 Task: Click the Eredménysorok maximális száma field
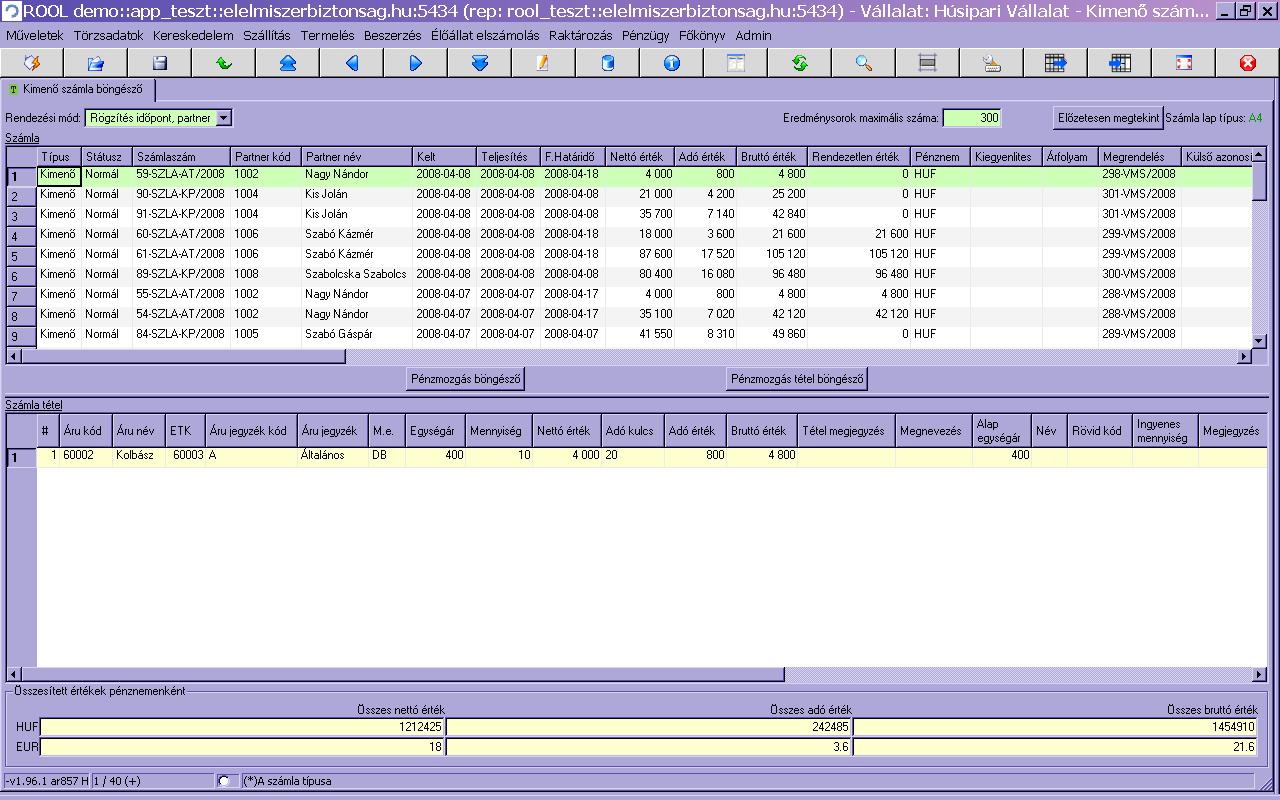(971, 118)
